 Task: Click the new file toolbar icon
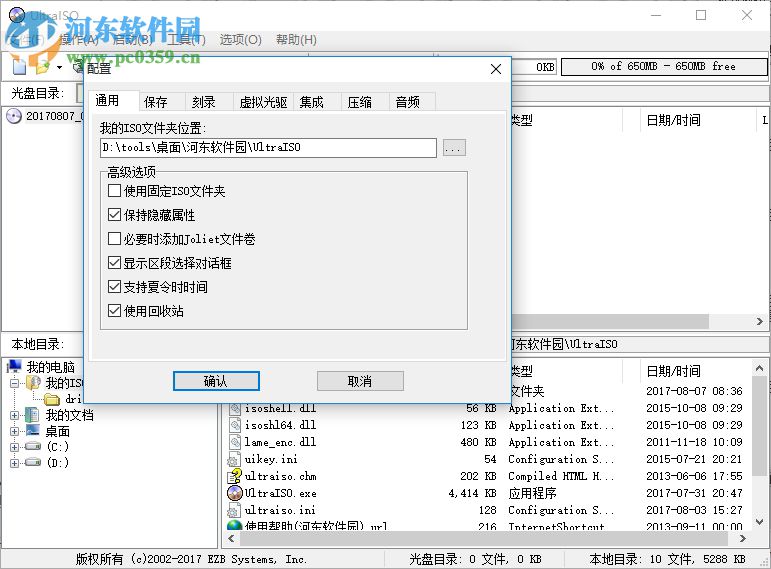pos(19,66)
